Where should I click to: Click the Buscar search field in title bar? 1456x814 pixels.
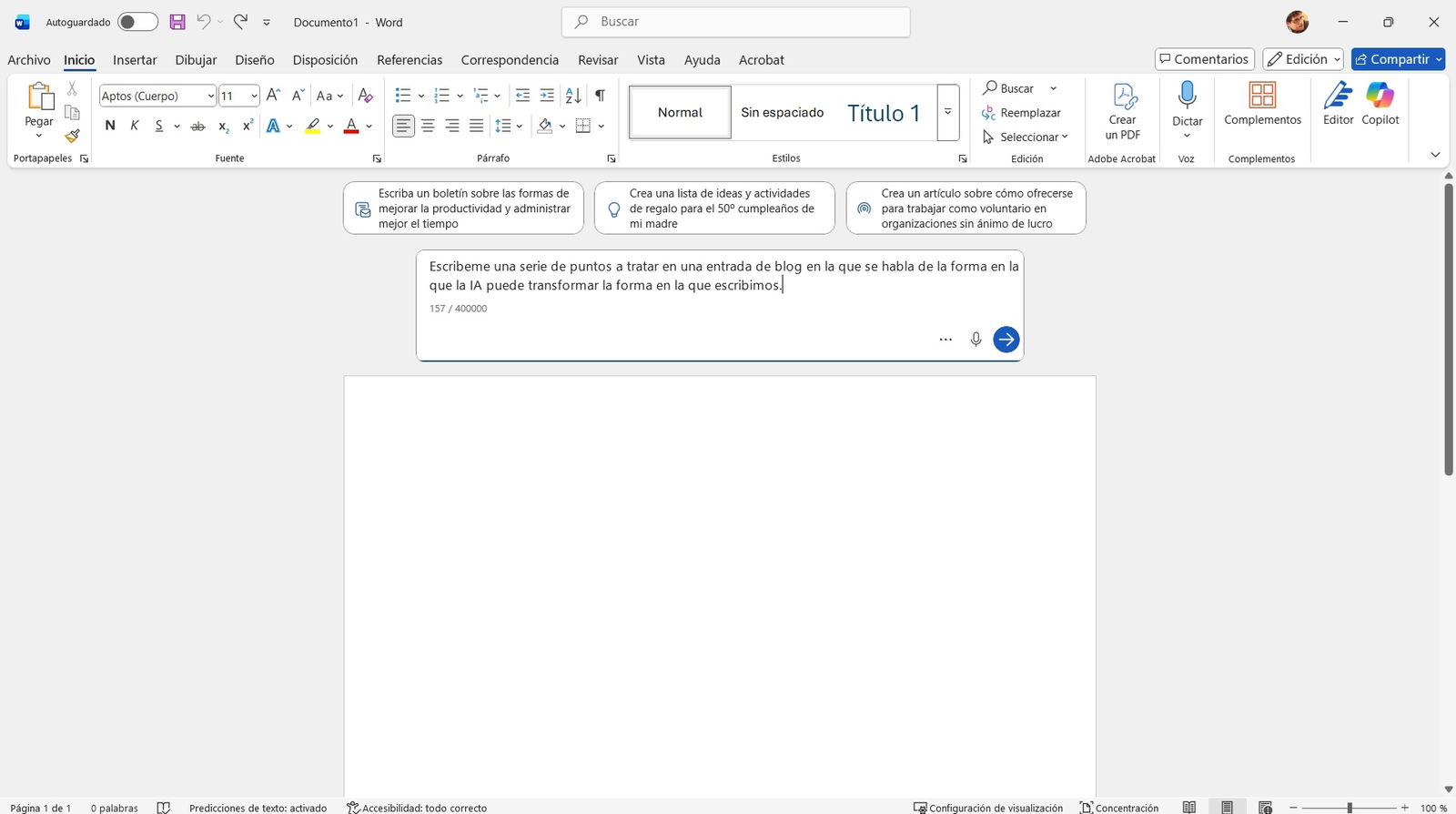click(x=736, y=22)
